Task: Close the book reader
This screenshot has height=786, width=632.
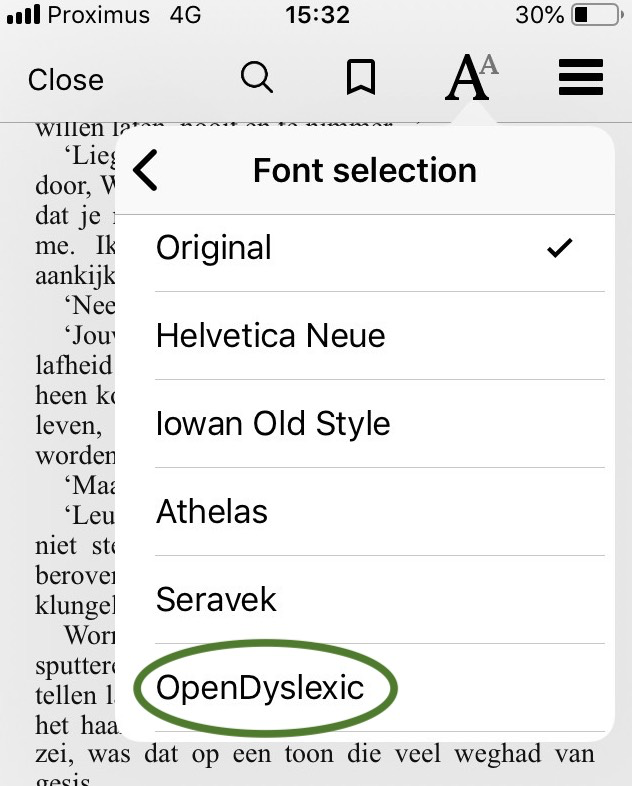Action: [66, 80]
